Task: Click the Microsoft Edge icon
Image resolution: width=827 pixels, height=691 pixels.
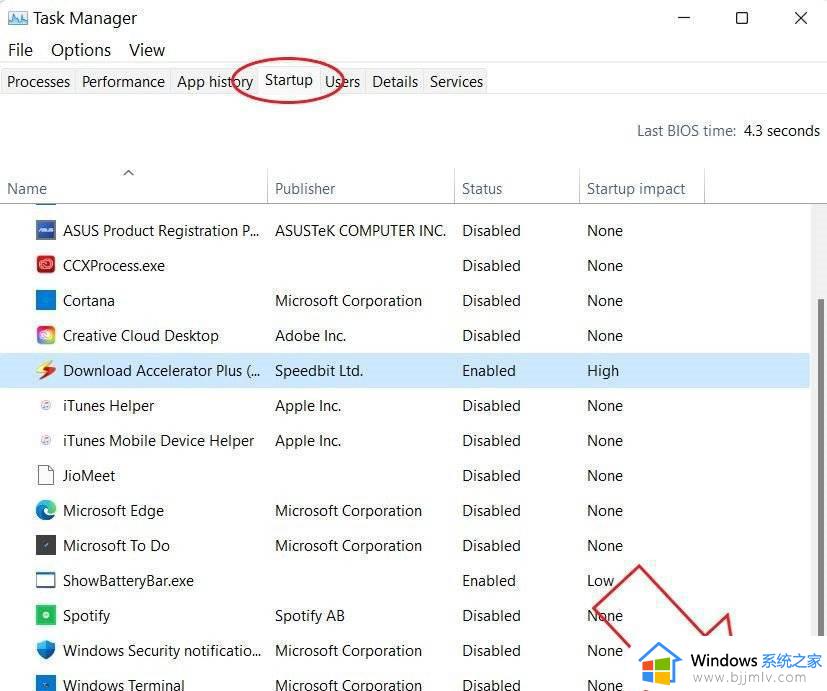Action: [46, 510]
